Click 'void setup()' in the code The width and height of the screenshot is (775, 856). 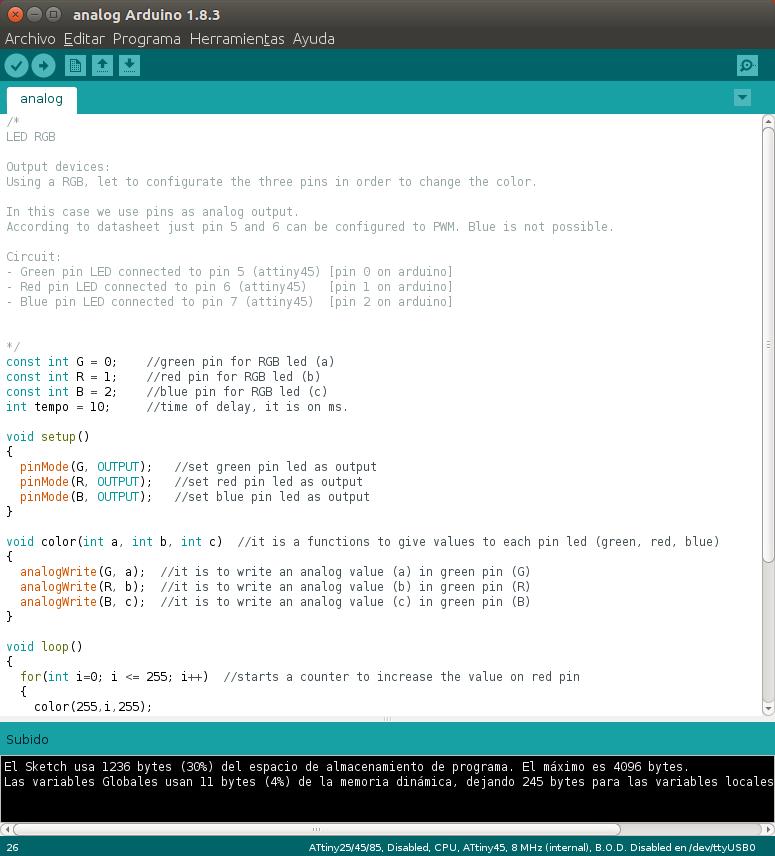tap(47, 437)
